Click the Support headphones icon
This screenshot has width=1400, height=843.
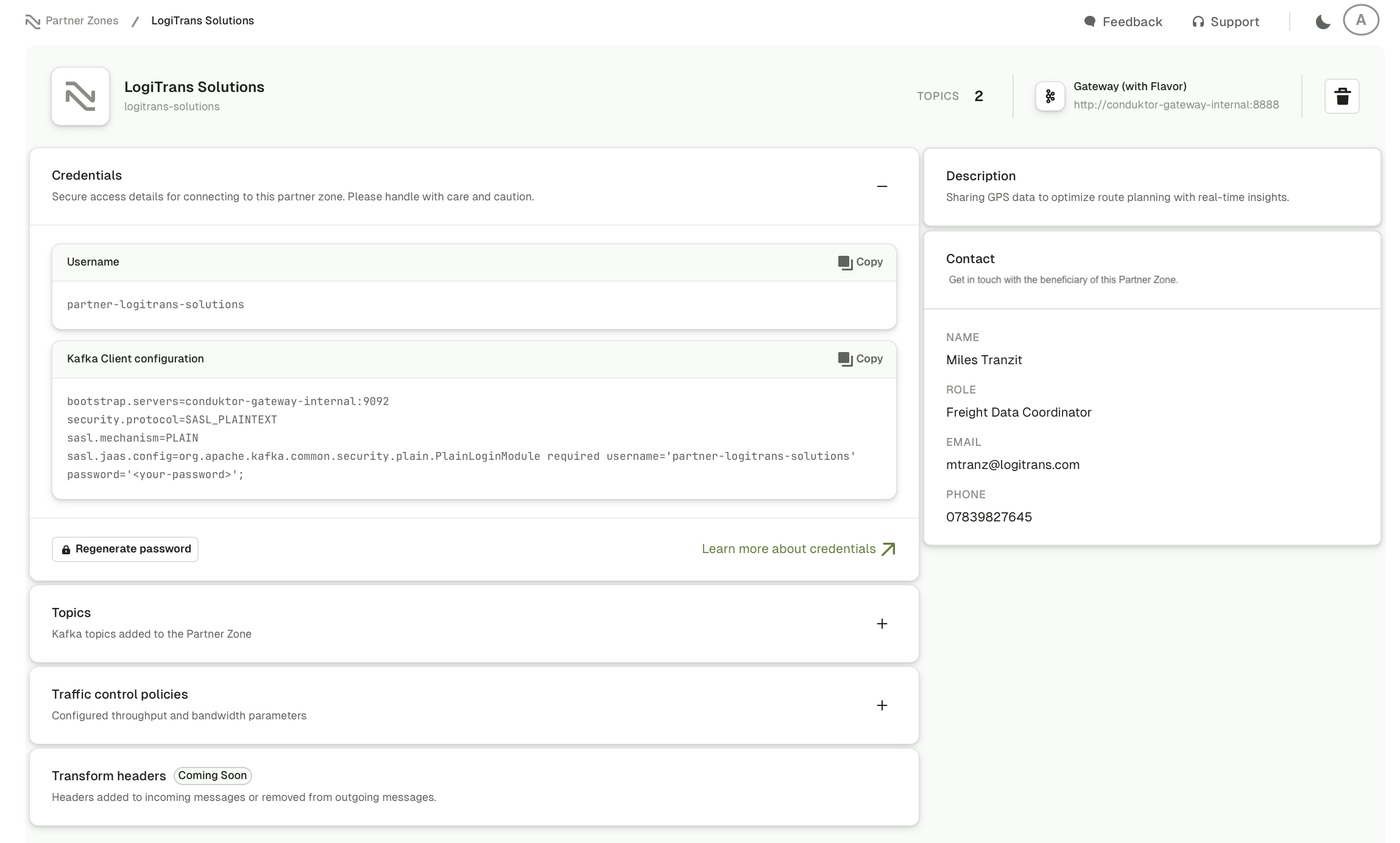tap(1197, 21)
